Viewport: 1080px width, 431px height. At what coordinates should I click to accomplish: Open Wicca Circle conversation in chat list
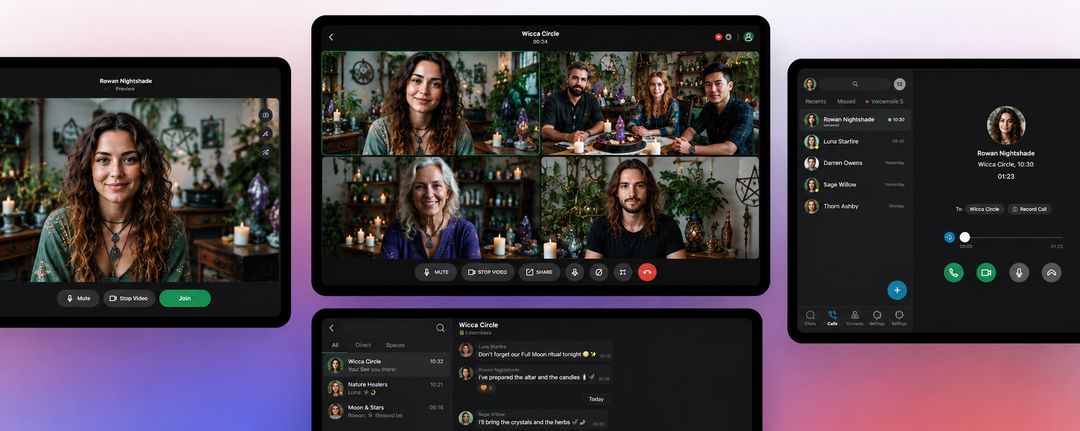click(386, 365)
